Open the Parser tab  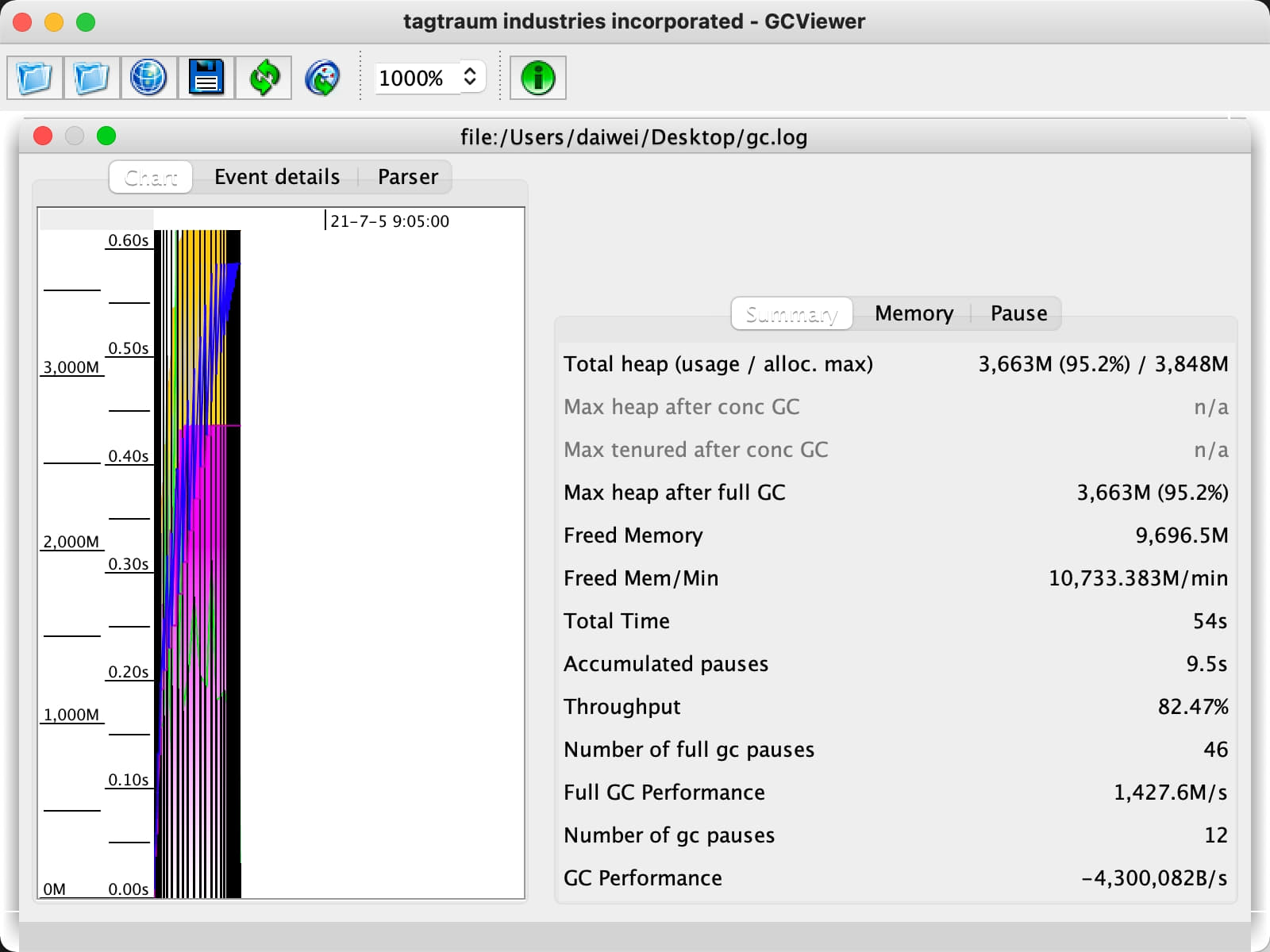[x=407, y=177]
